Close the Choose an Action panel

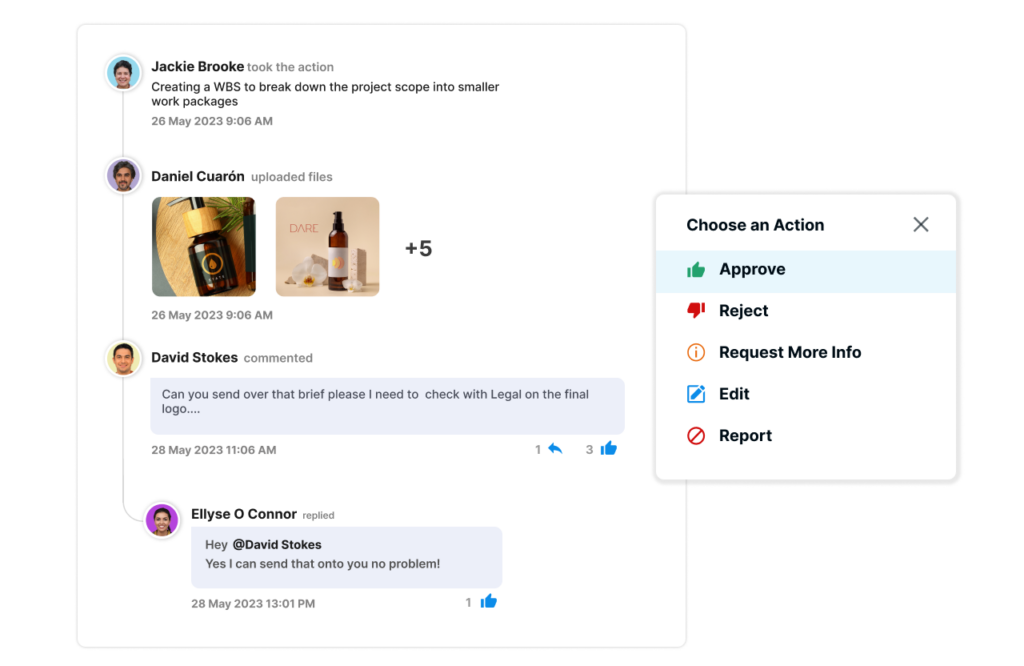(921, 225)
